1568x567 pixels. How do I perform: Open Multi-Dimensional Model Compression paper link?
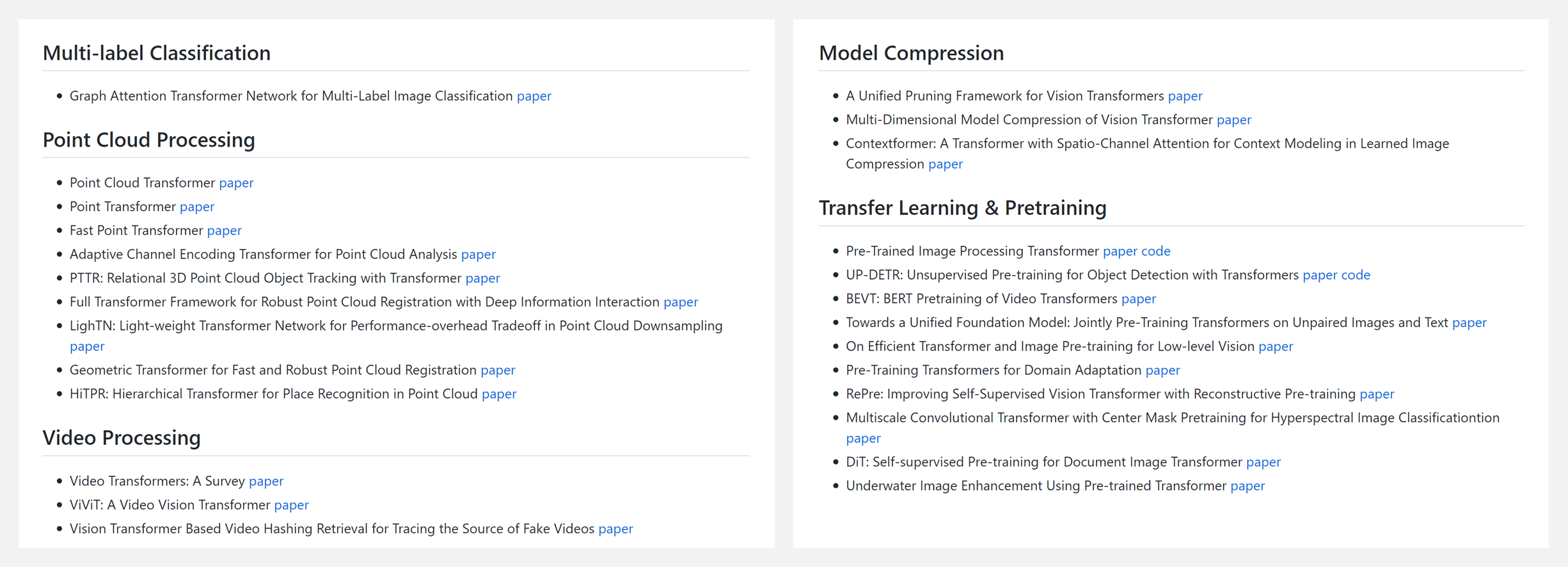1233,120
